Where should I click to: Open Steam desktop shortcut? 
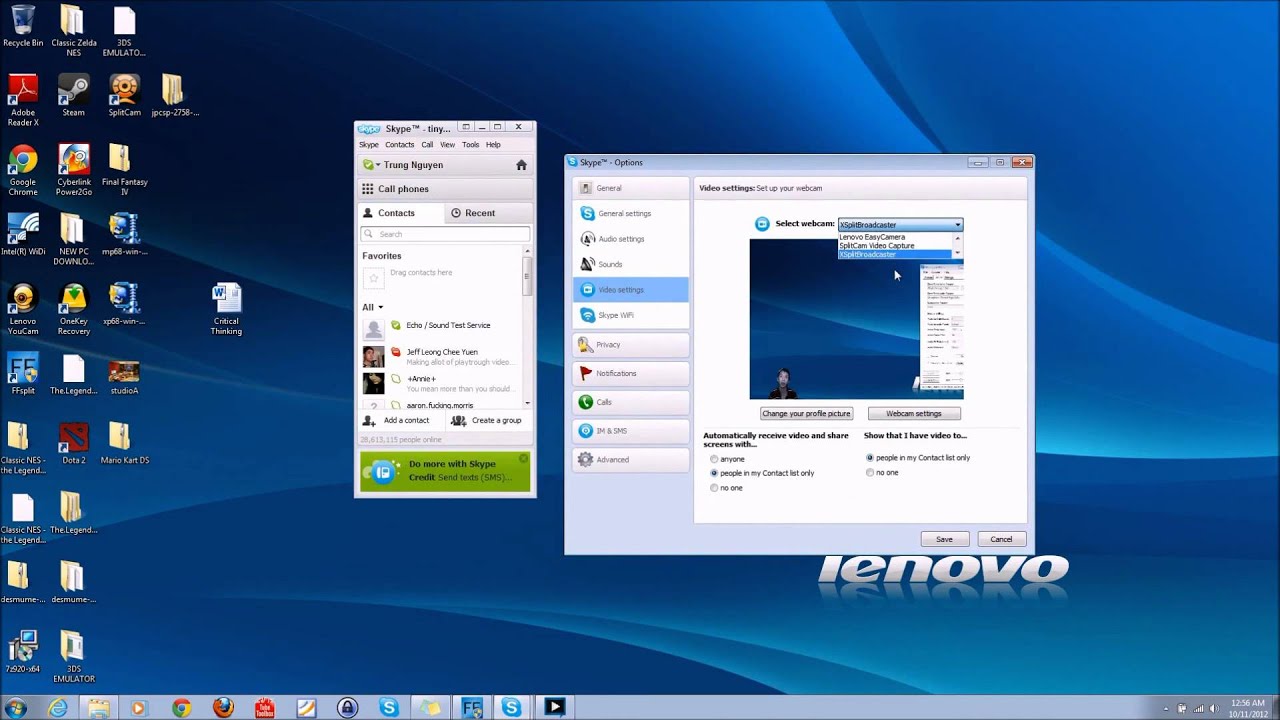click(73, 96)
